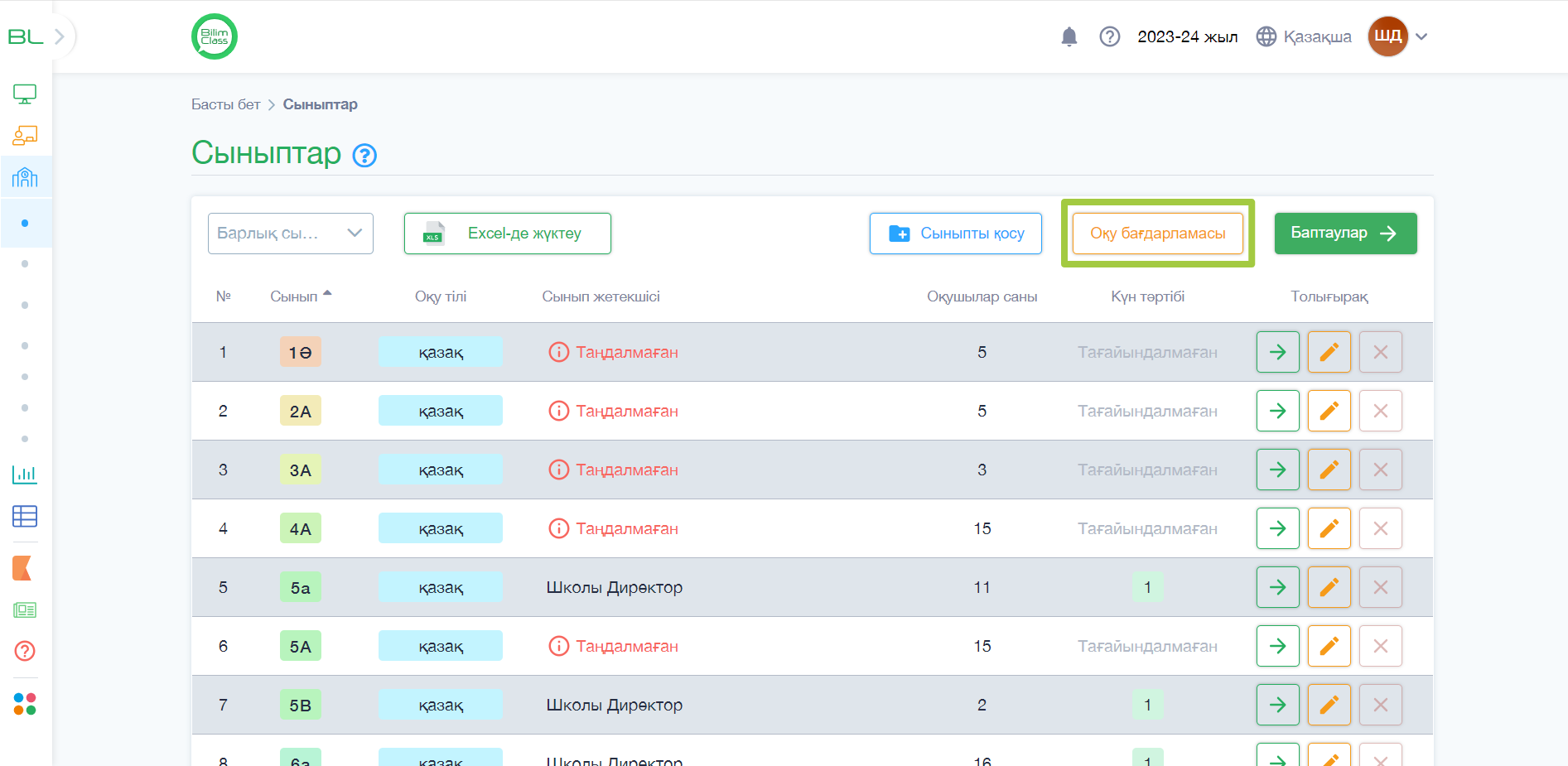This screenshot has height=766, width=1568.
Task: Open the table grid sidebar icon
Action: click(x=25, y=517)
